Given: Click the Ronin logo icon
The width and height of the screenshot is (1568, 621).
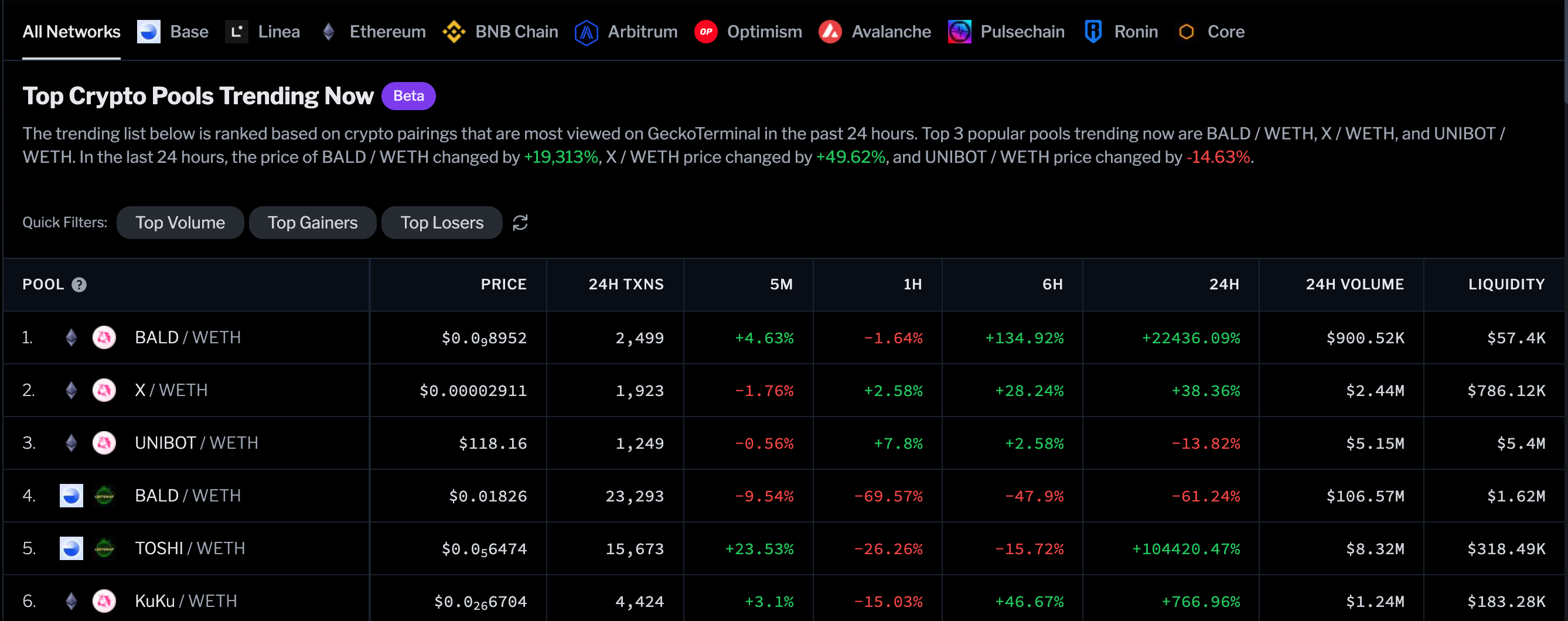Looking at the screenshot, I should click(x=1093, y=32).
